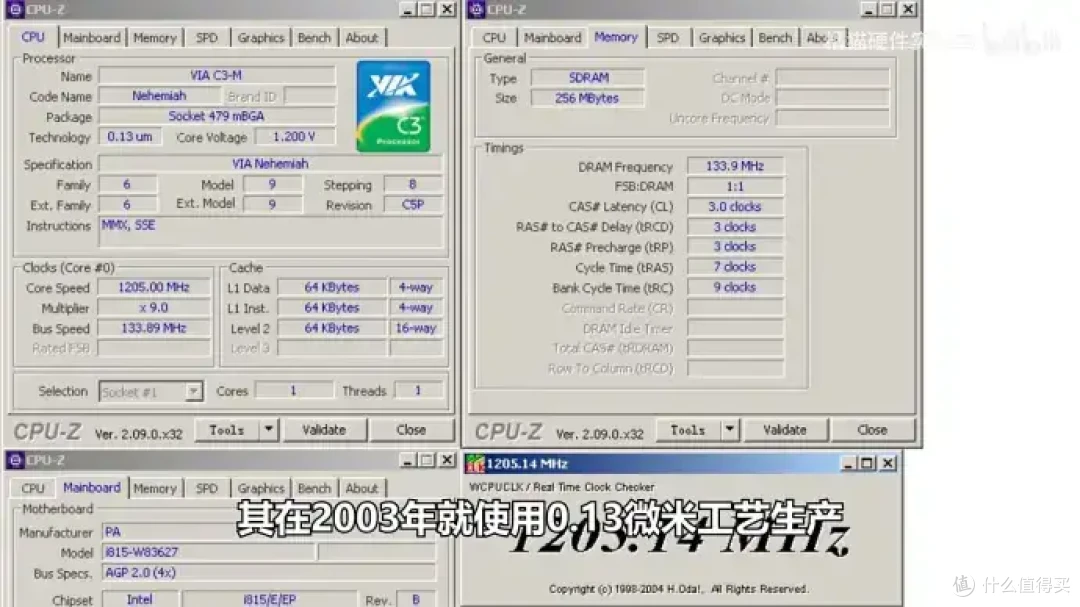Image resolution: width=1080 pixels, height=607 pixels.
Task: Click memory Type value SDRAM
Action: (x=588, y=78)
